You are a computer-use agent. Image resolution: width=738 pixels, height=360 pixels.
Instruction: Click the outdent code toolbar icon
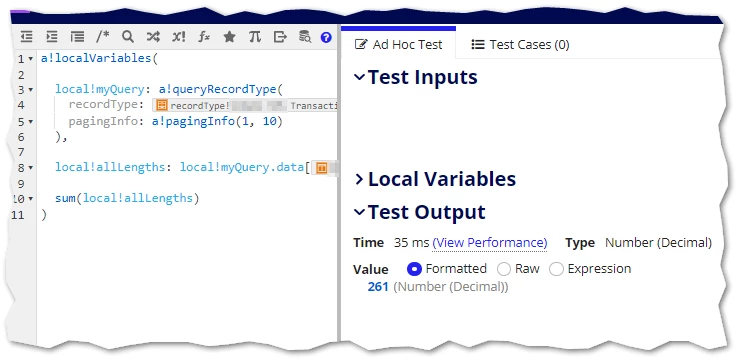point(27,37)
